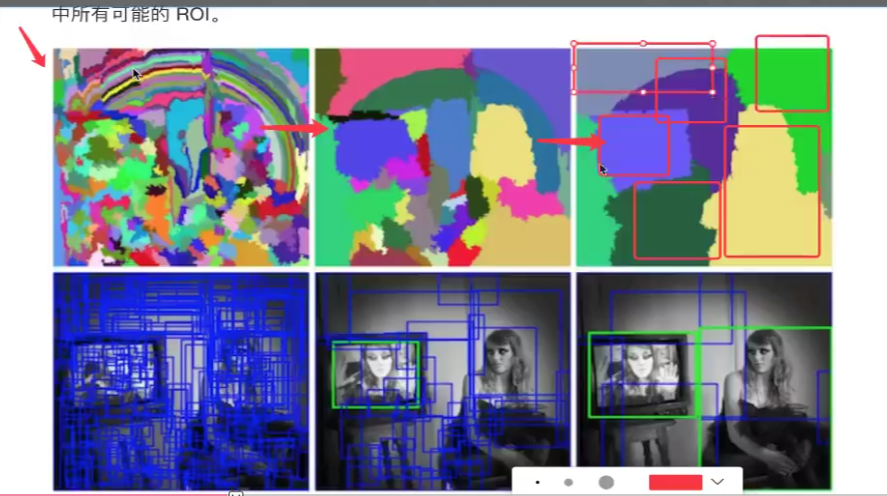This screenshot has width=887, height=496.
Task: Click the text "中所有可能的 ROI。"
Action: (x=136, y=14)
